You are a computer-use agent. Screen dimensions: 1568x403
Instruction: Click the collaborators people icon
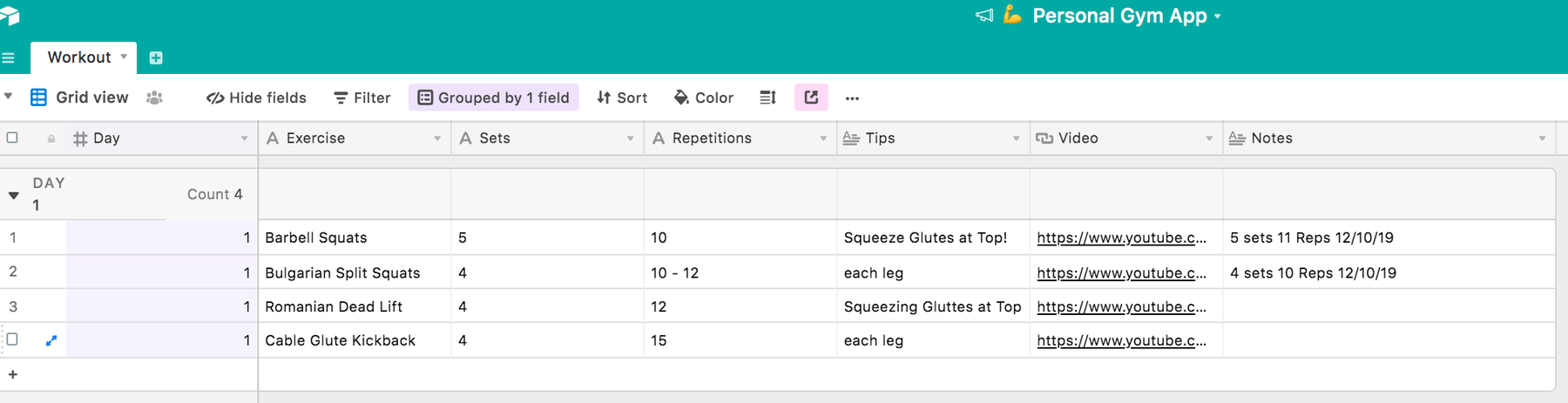tap(155, 97)
